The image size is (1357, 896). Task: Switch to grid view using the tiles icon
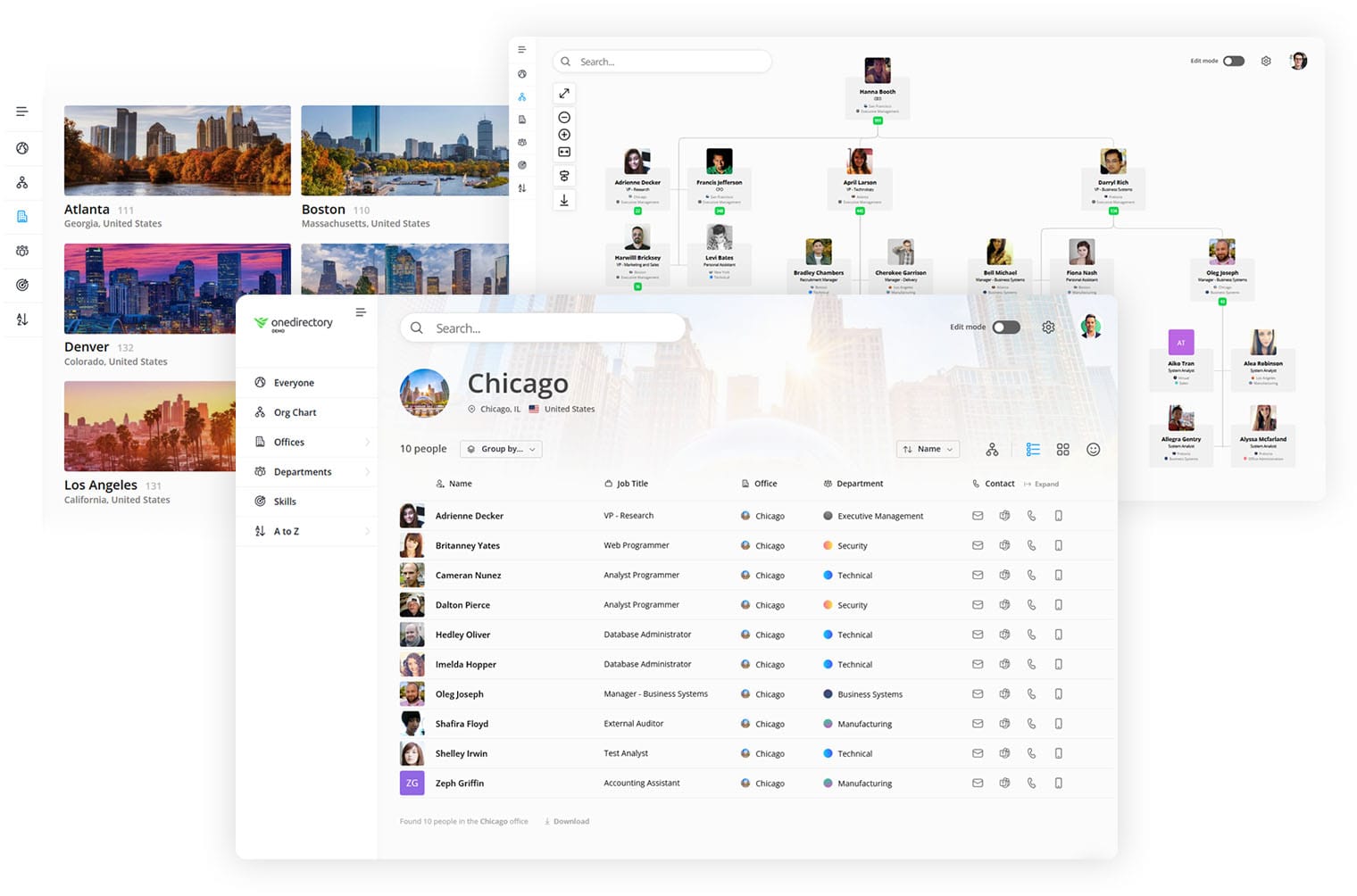coord(1063,449)
